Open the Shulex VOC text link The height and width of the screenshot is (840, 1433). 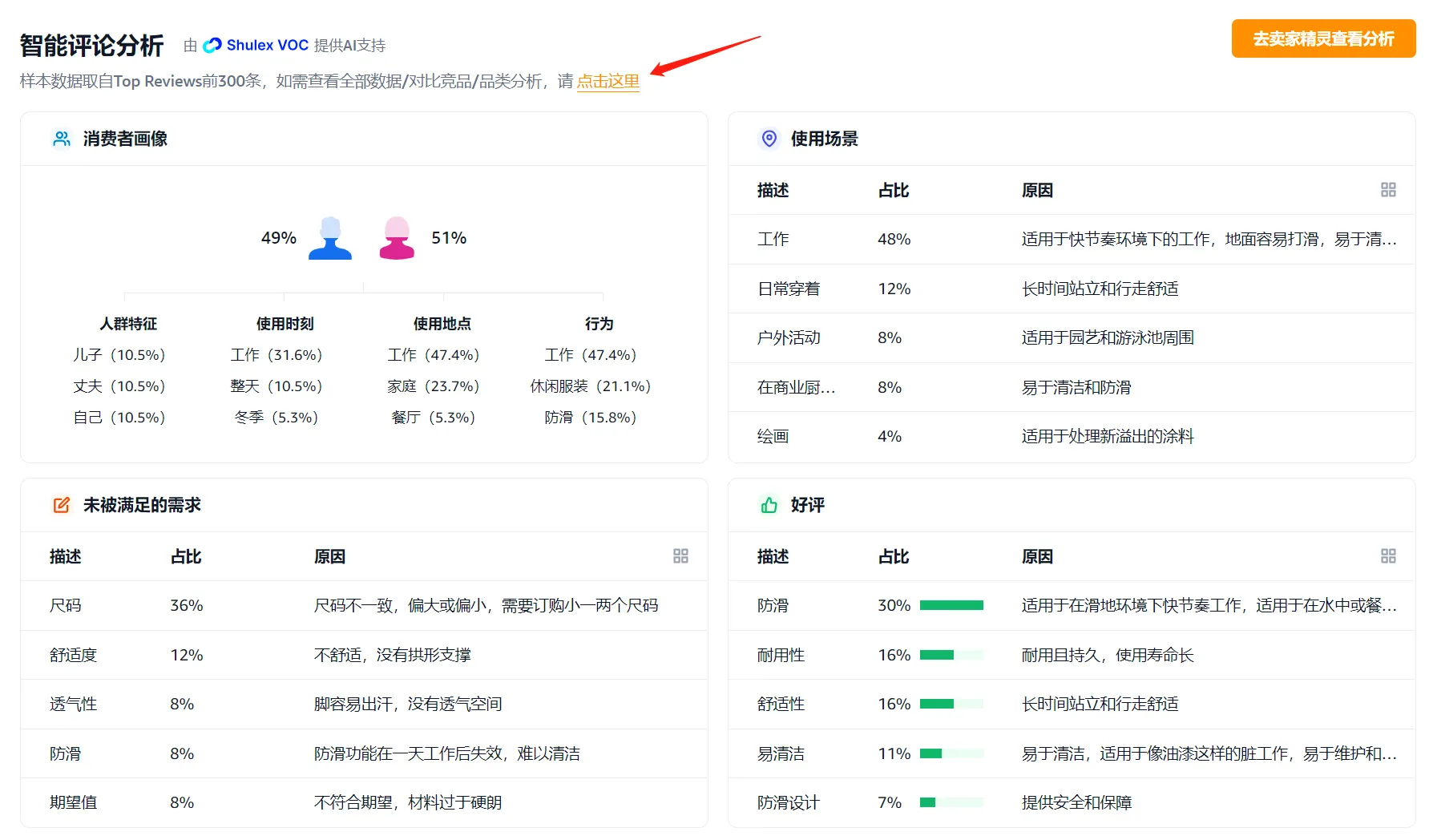pos(266,45)
